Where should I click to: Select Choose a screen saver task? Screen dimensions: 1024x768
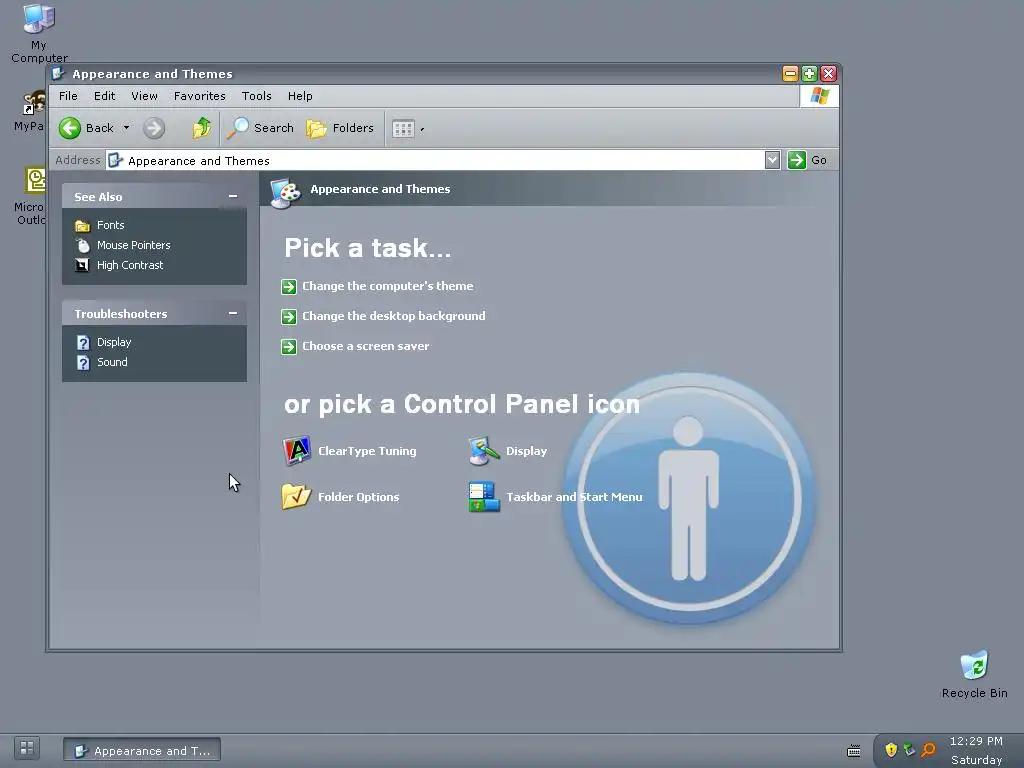(x=366, y=346)
